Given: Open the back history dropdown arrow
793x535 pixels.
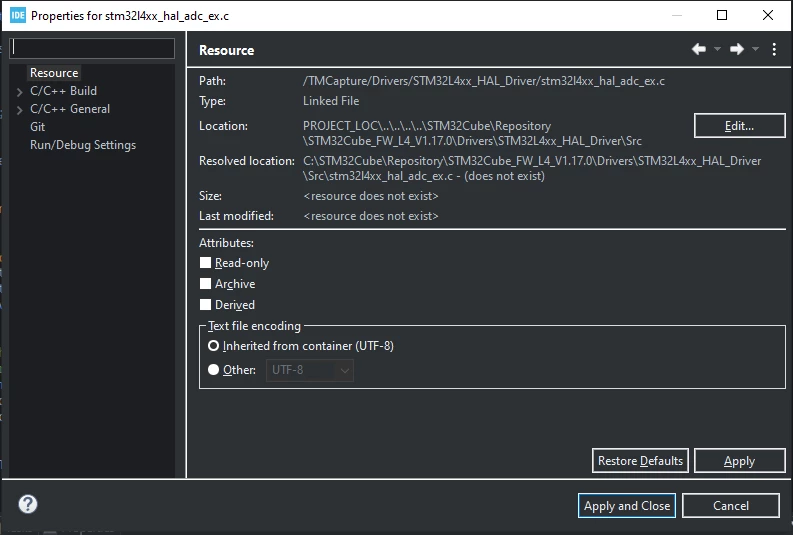Looking at the screenshot, I should coord(717,49).
